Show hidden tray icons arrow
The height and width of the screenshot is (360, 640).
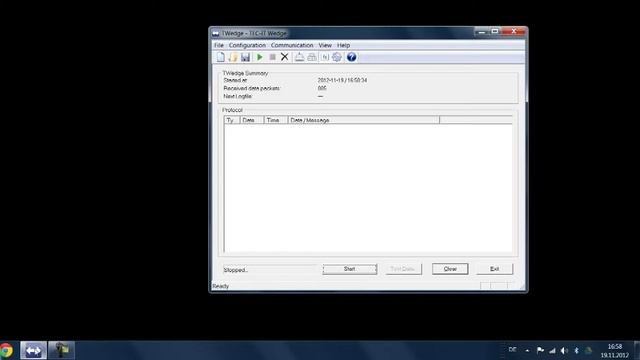(527, 350)
